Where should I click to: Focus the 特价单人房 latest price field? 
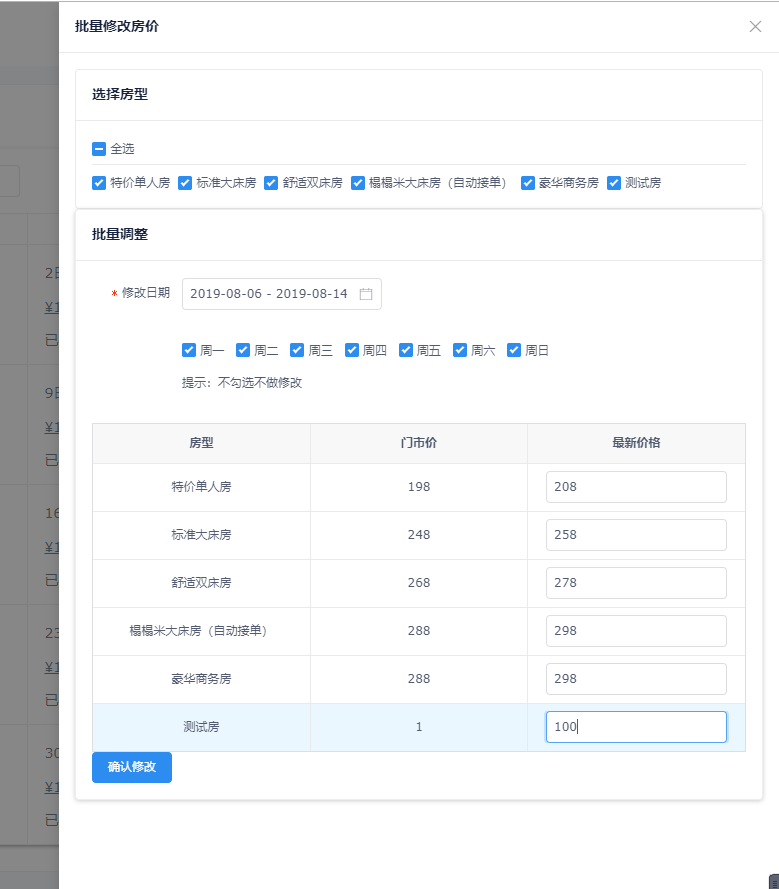coord(636,487)
